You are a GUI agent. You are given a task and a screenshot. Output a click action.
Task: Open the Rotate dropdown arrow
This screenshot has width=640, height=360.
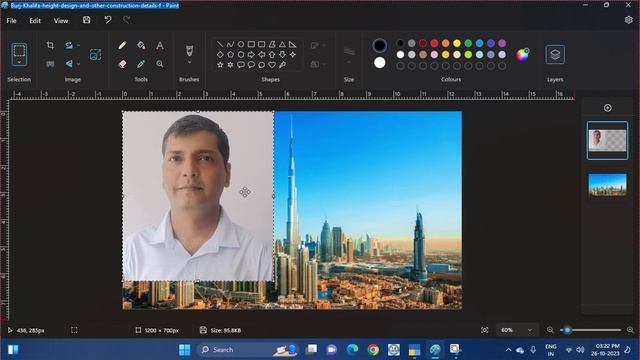click(x=78, y=45)
